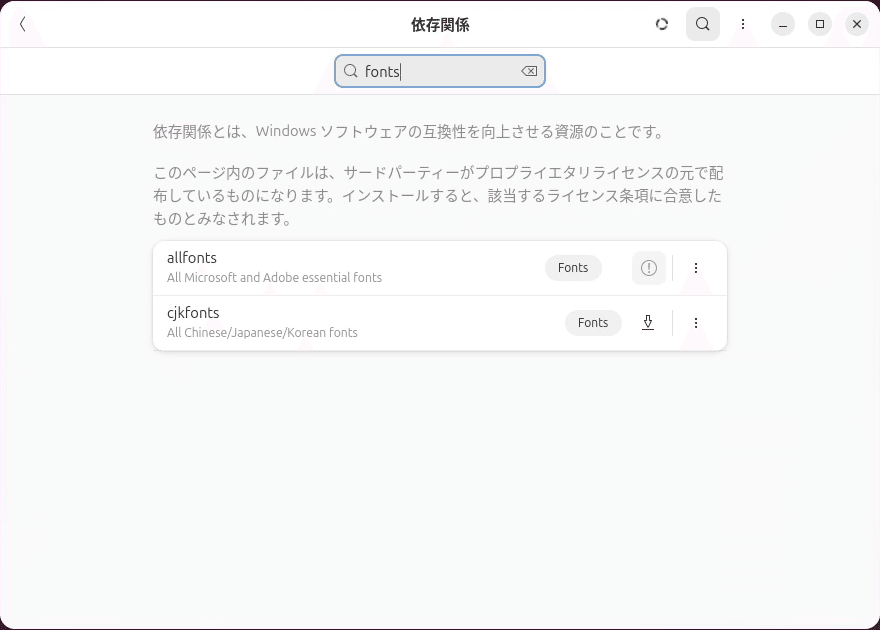Toggle the search button in header bar
The image size is (880, 630).
[x=703, y=24]
